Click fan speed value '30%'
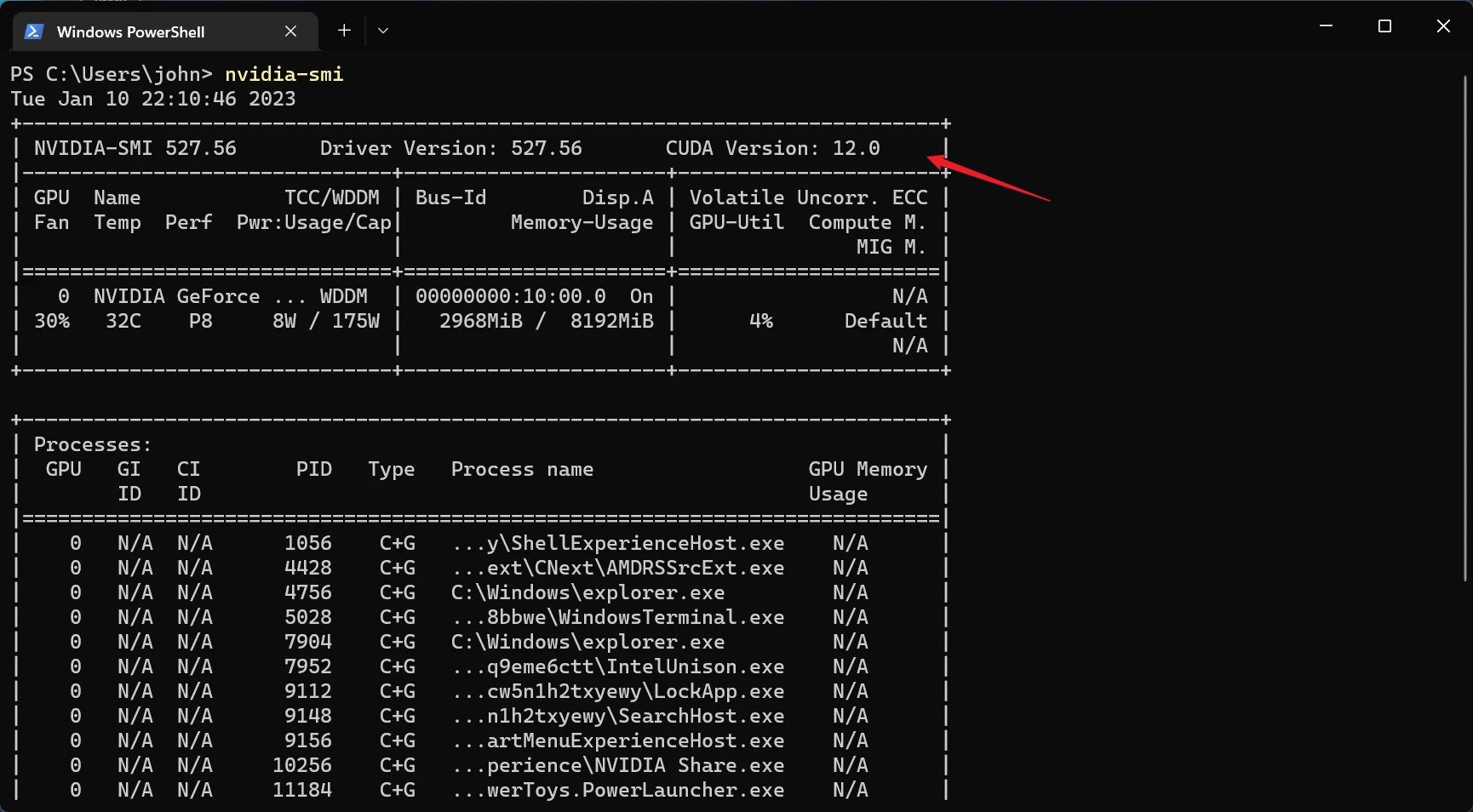This screenshot has height=812, width=1473. pos(52,321)
